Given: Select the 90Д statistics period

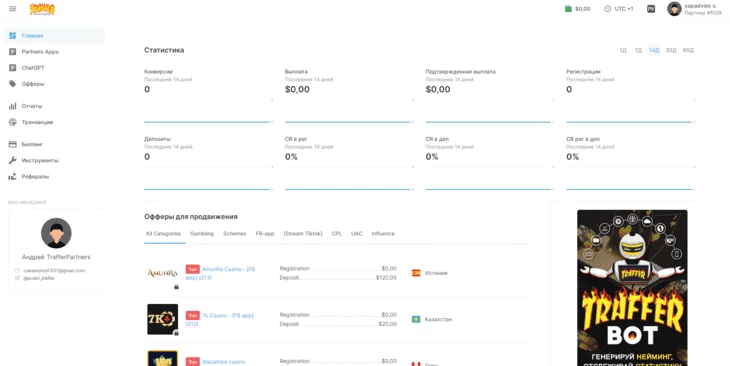Looking at the screenshot, I should coord(688,50).
